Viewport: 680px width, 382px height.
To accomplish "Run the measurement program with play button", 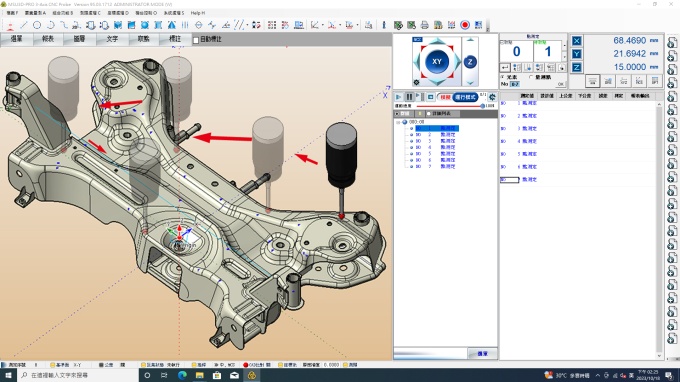I will [x=398, y=97].
